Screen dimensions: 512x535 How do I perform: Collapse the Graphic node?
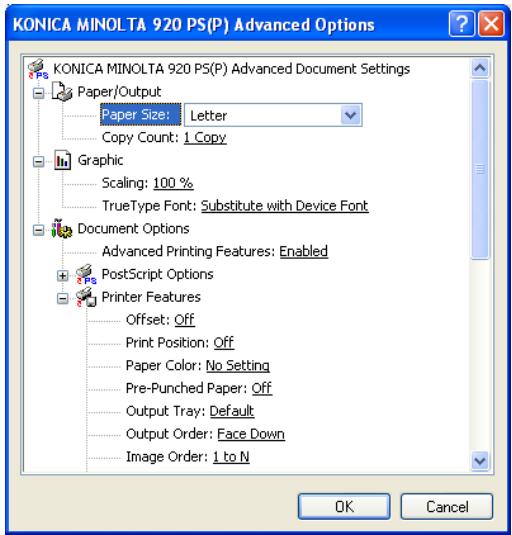tap(39, 162)
